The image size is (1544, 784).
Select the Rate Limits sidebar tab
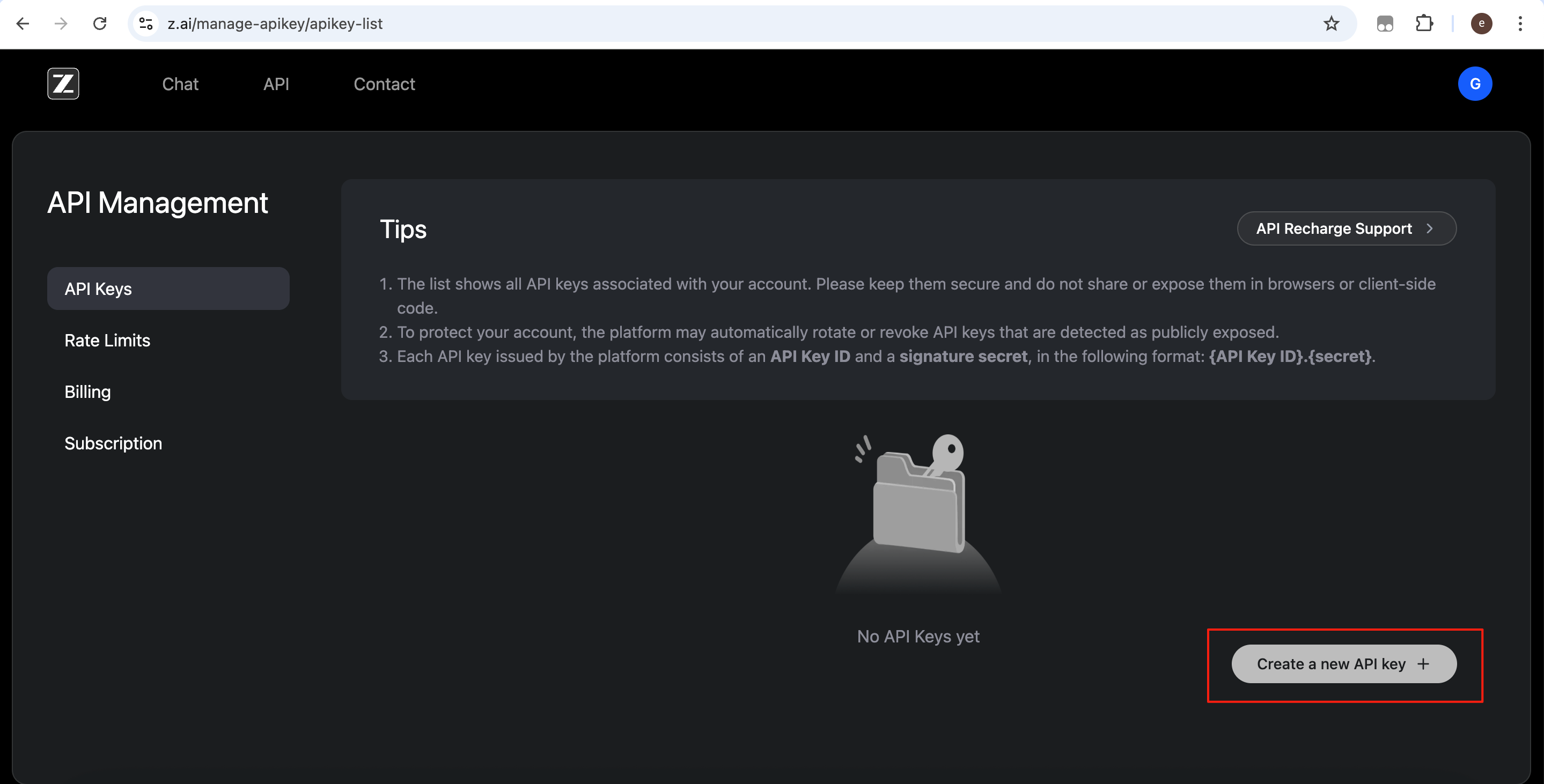pos(107,340)
